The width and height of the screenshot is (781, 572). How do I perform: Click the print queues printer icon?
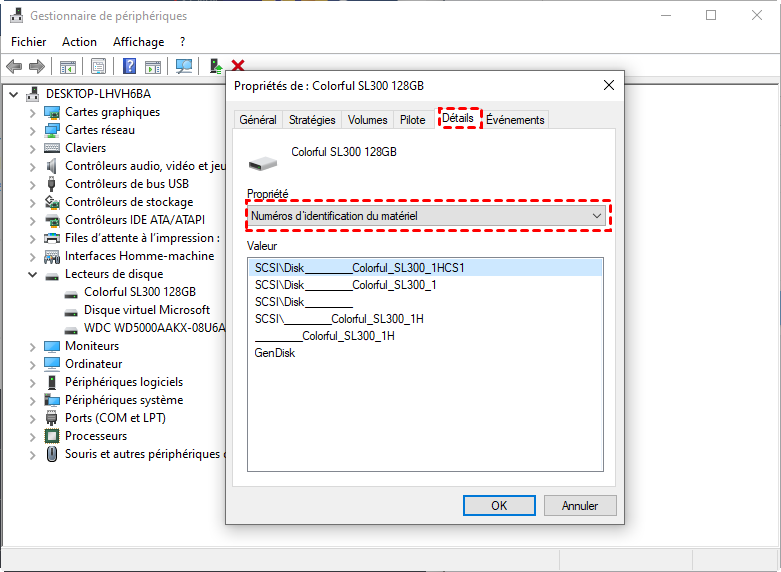(x=52, y=238)
